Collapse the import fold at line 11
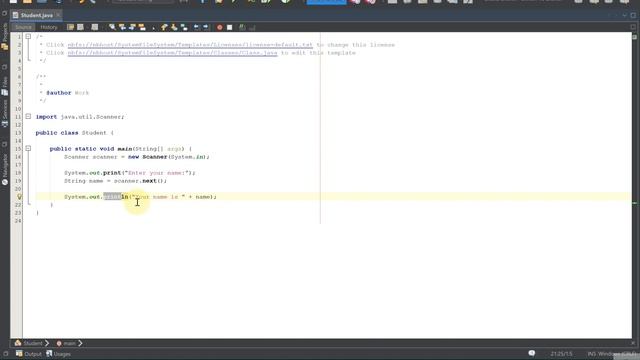 point(28,116)
